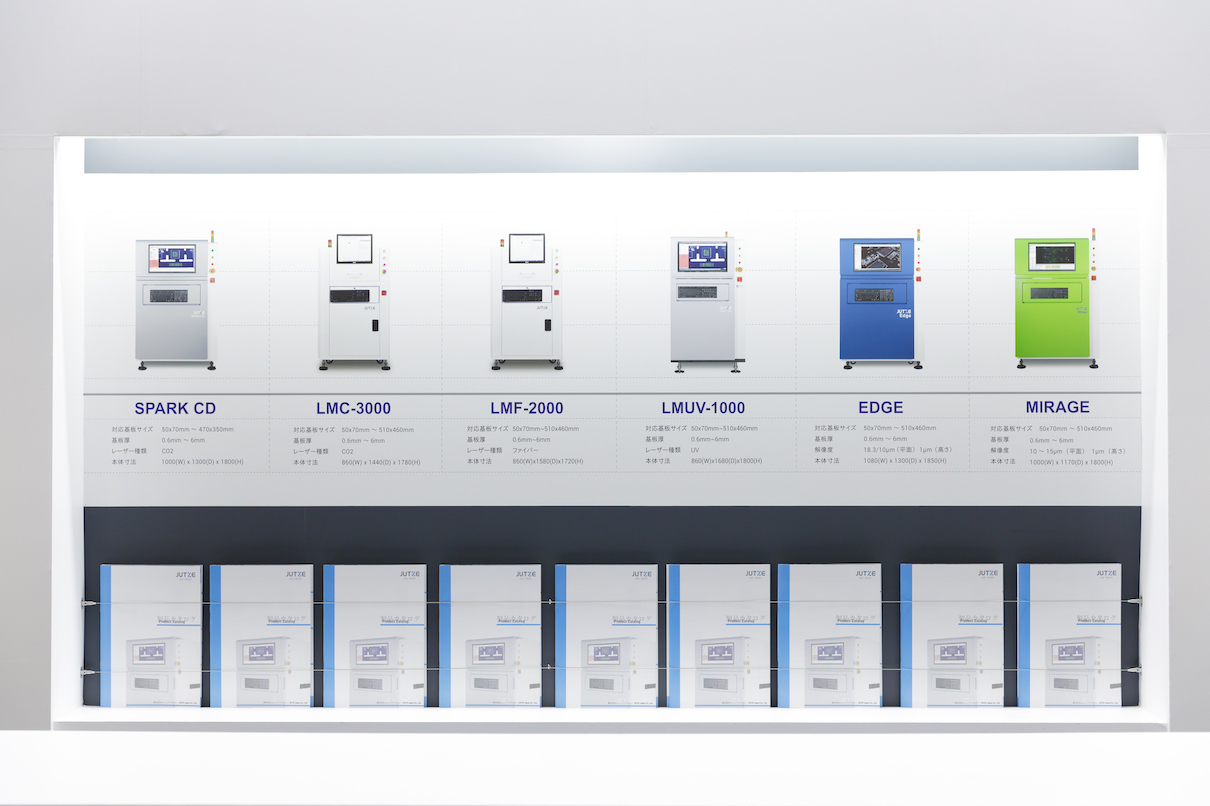This screenshot has width=1210, height=806.
Task: Click the 10 ~ 15µm resolution under MIRAGE
Action: tap(1078, 451)
